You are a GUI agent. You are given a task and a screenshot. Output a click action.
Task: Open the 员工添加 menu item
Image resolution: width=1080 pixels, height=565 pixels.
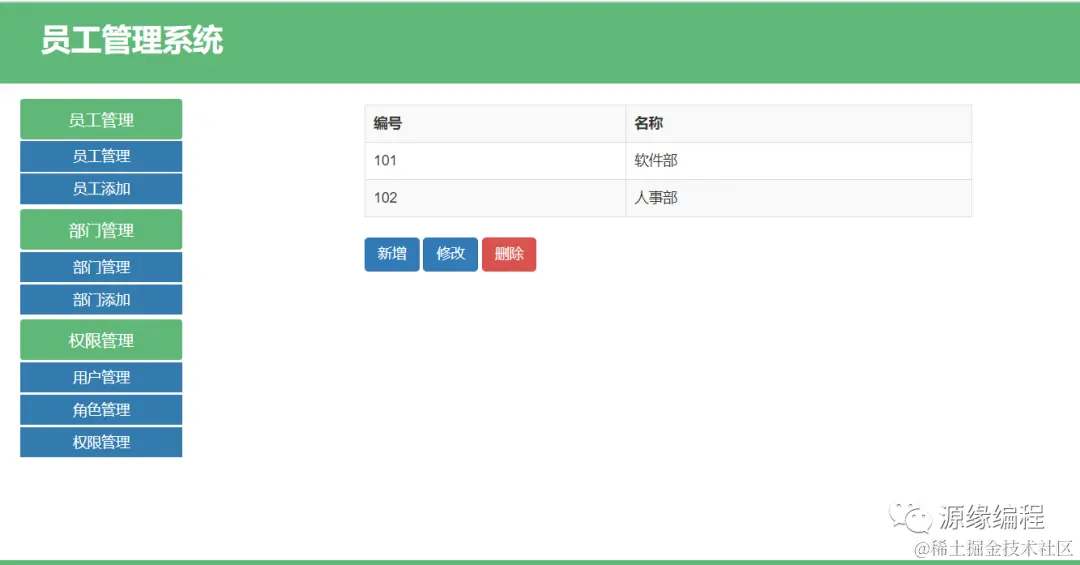click(101, 189)
